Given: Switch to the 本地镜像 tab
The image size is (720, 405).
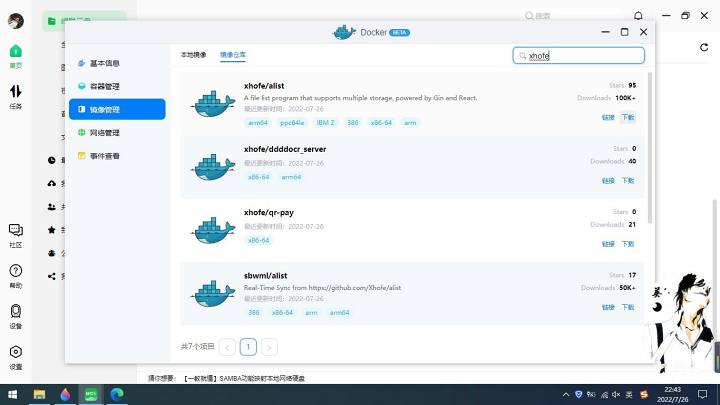Looking at the screenshot, I should [193, 55].
